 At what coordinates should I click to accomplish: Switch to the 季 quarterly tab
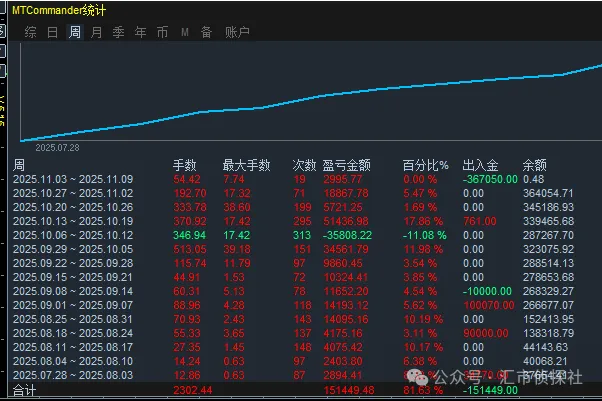point(119,32)
